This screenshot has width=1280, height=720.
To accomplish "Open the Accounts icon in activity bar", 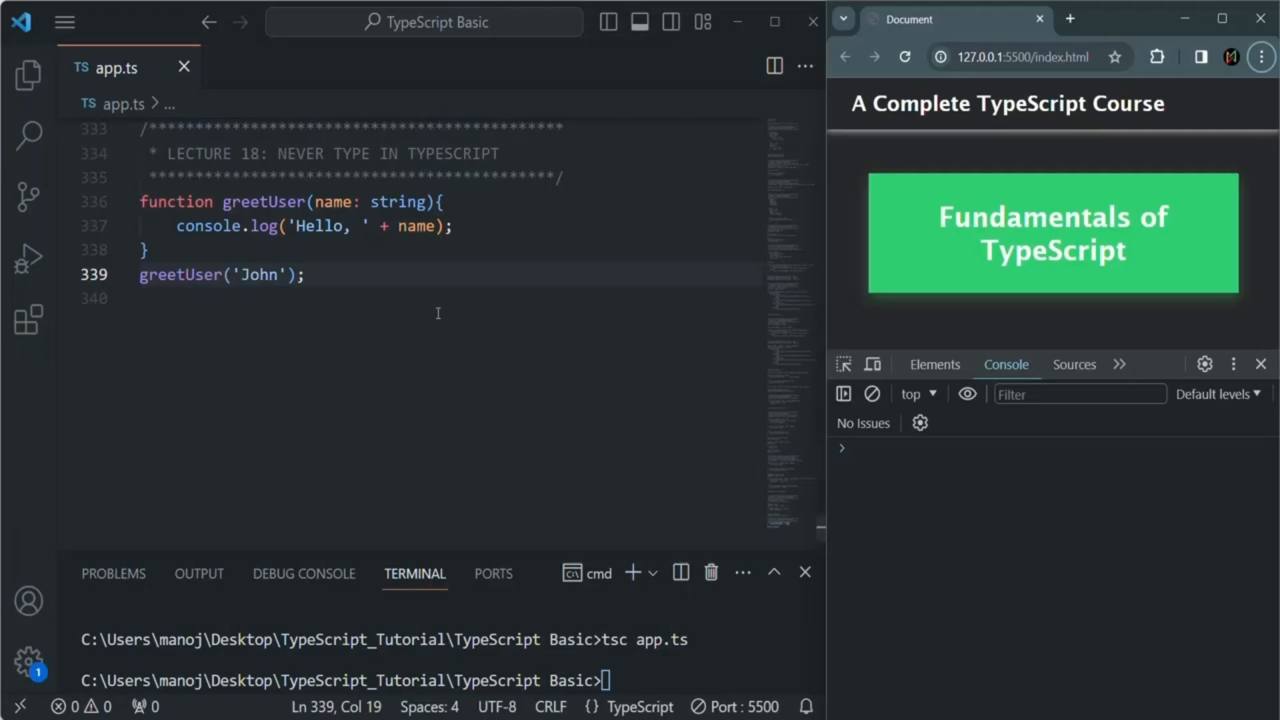I will (x=29, y=601).
